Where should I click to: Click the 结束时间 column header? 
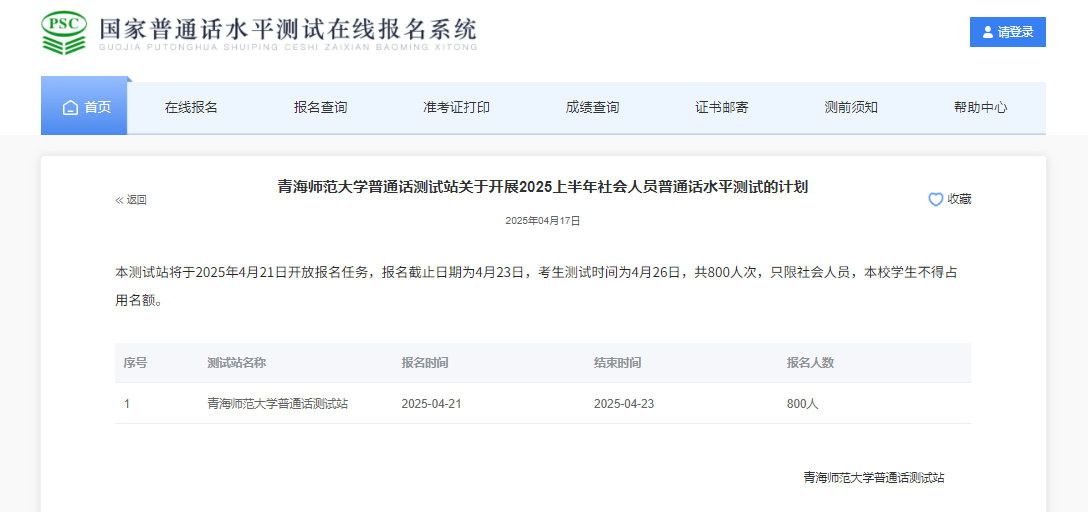618,363
